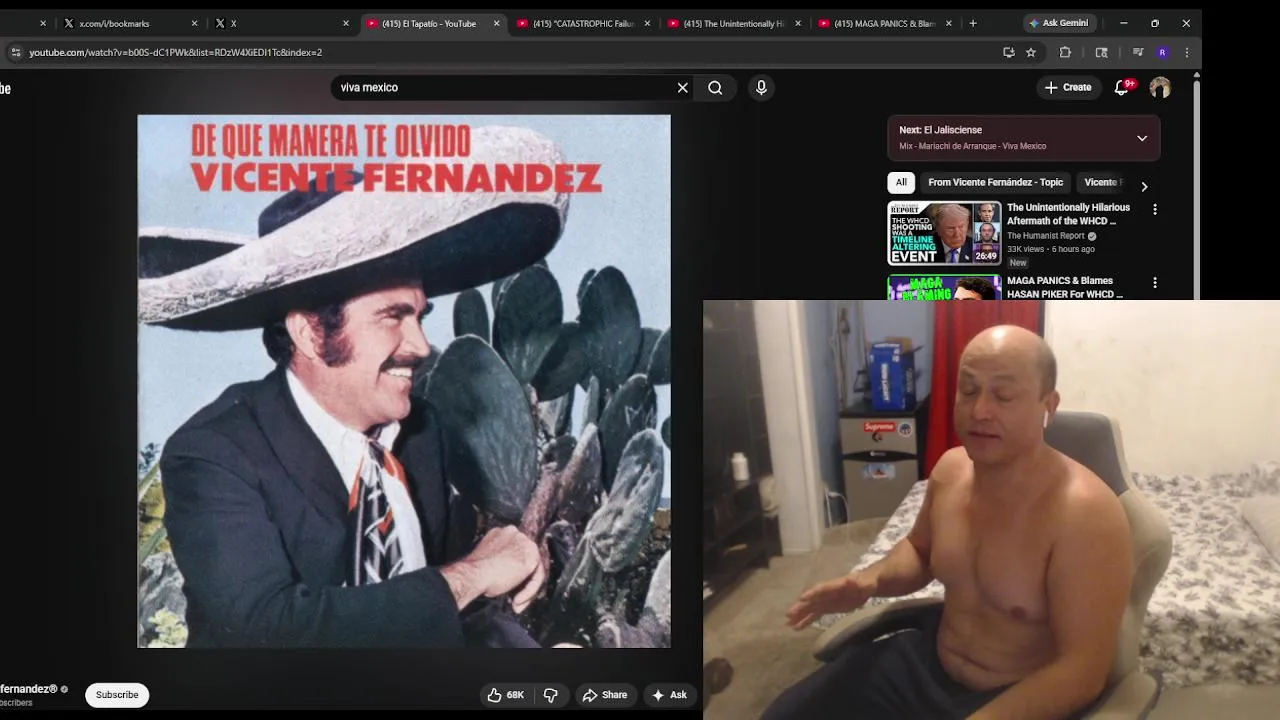
Task: Switch to the 'X' browser tab
Action: [x=272, y=23]
